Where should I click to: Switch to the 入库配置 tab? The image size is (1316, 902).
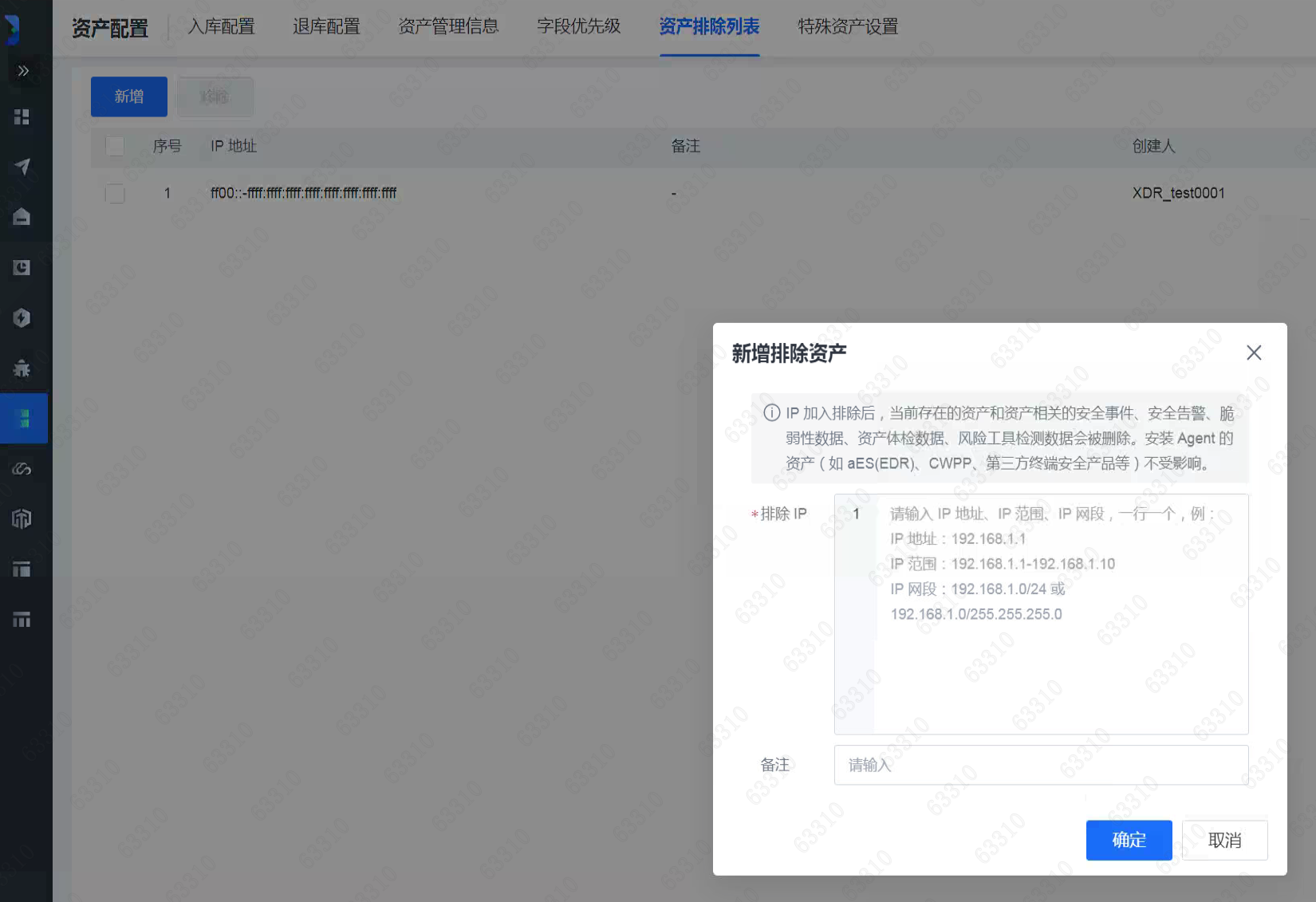pos(221,27)
